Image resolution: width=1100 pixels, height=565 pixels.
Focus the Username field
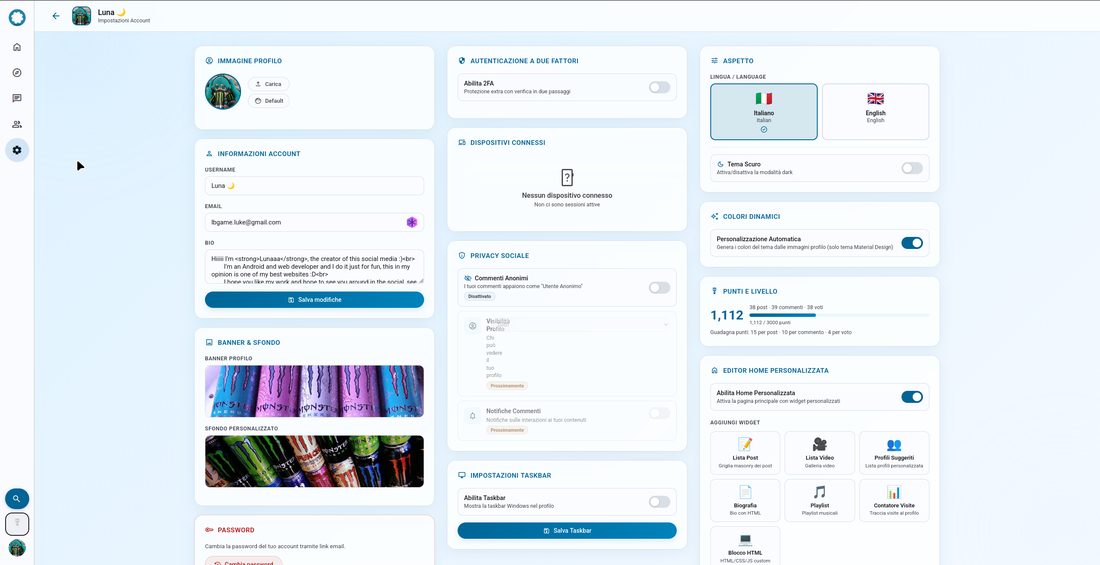314,186
